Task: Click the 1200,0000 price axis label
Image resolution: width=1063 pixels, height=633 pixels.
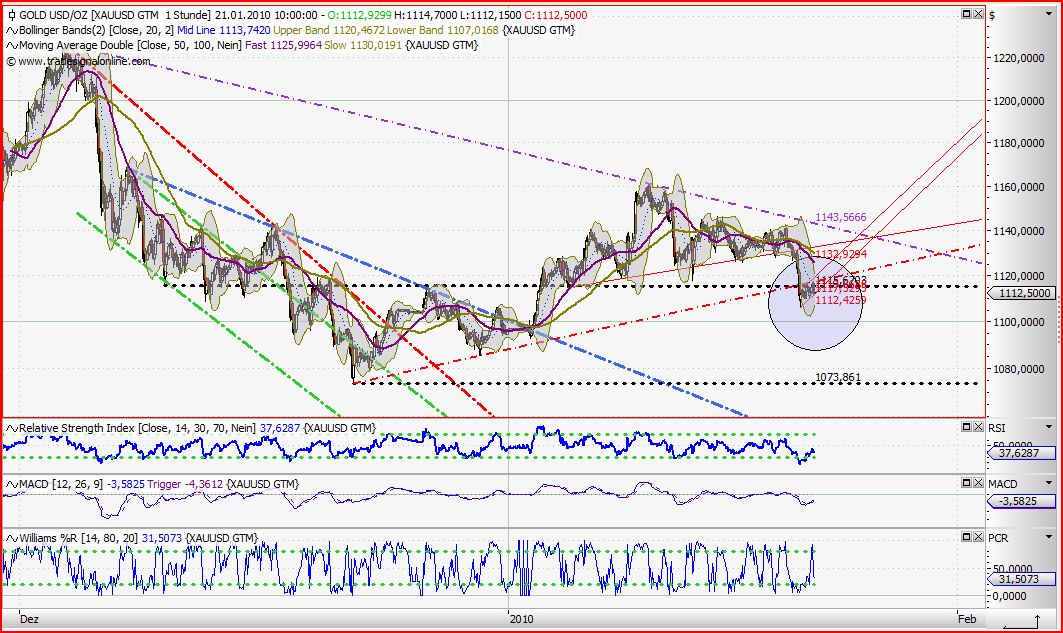Action: 1019,100
